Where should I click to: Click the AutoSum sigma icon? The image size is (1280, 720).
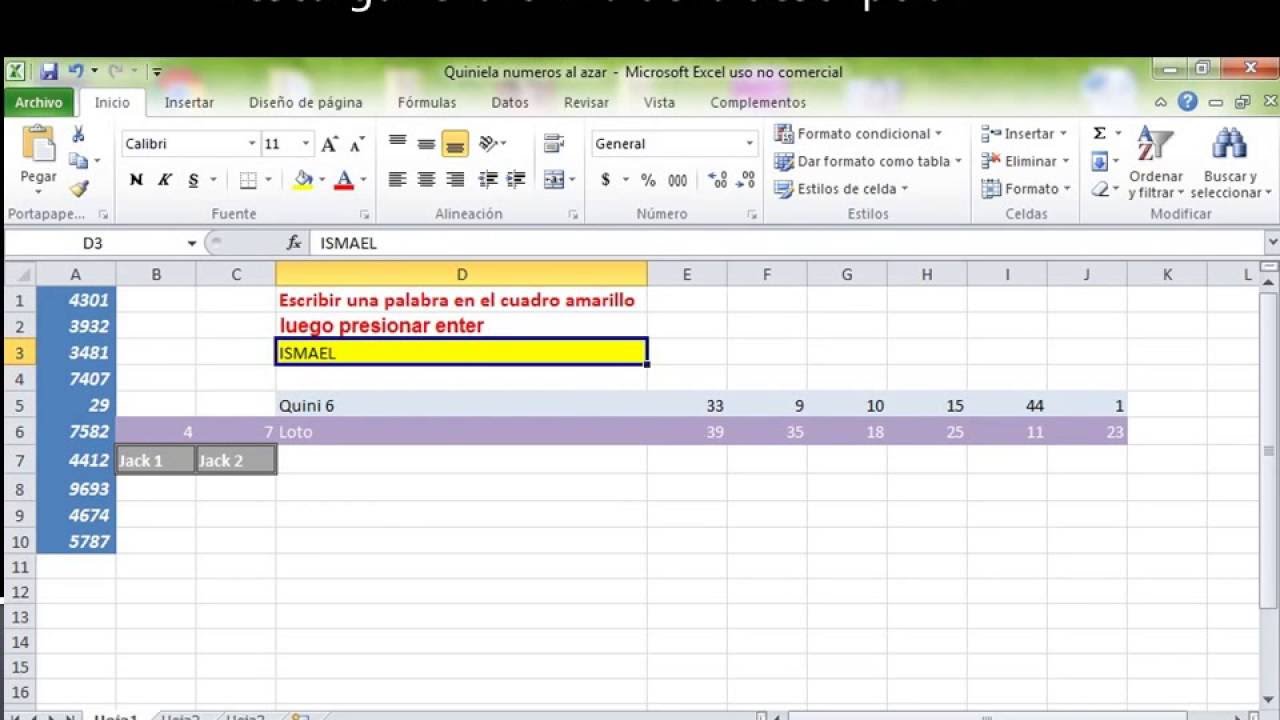(1099, 133)
